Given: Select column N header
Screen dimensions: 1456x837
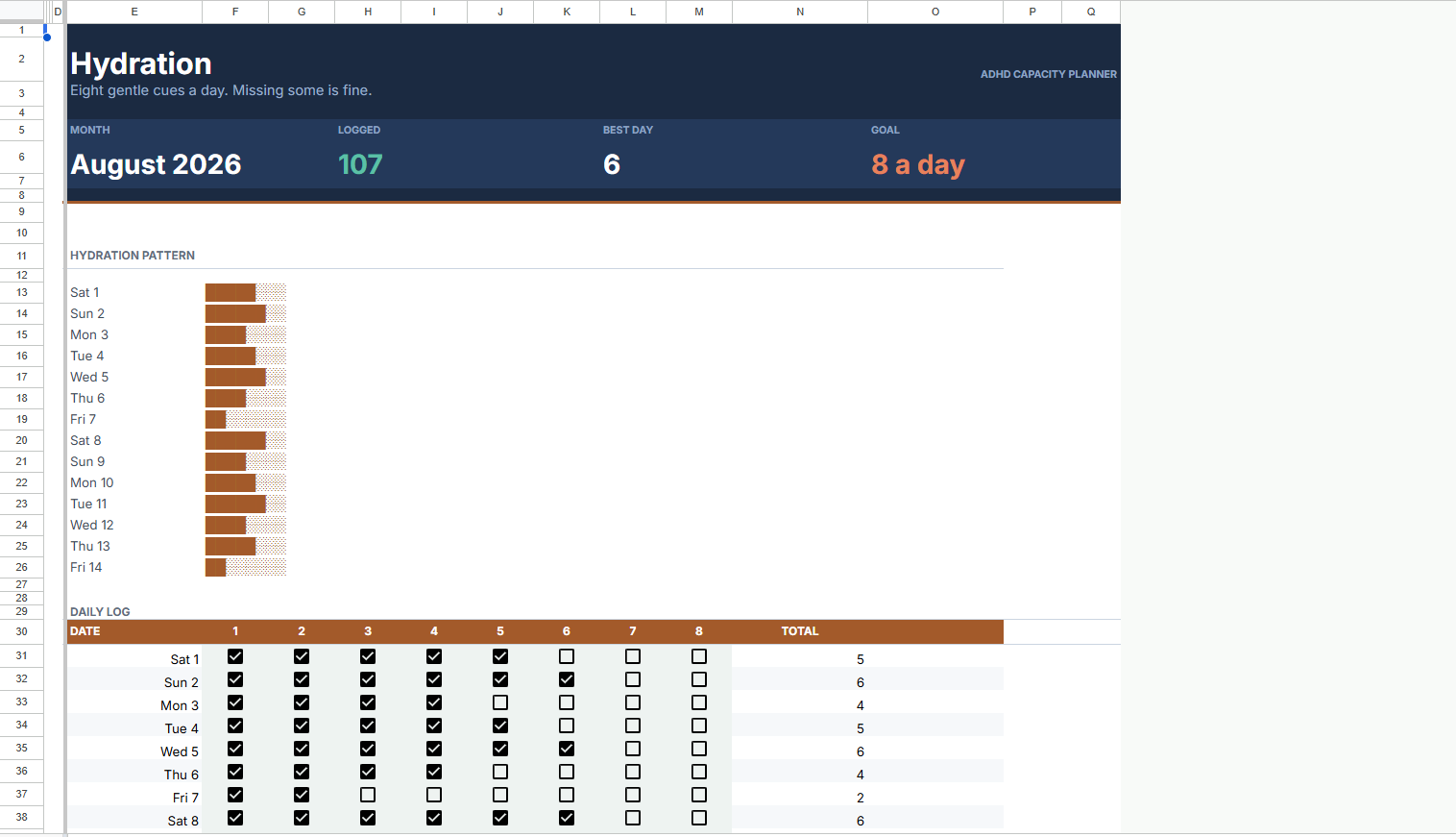Looking at the screenshot, I should pyautogui.click(x=800, y=12).
